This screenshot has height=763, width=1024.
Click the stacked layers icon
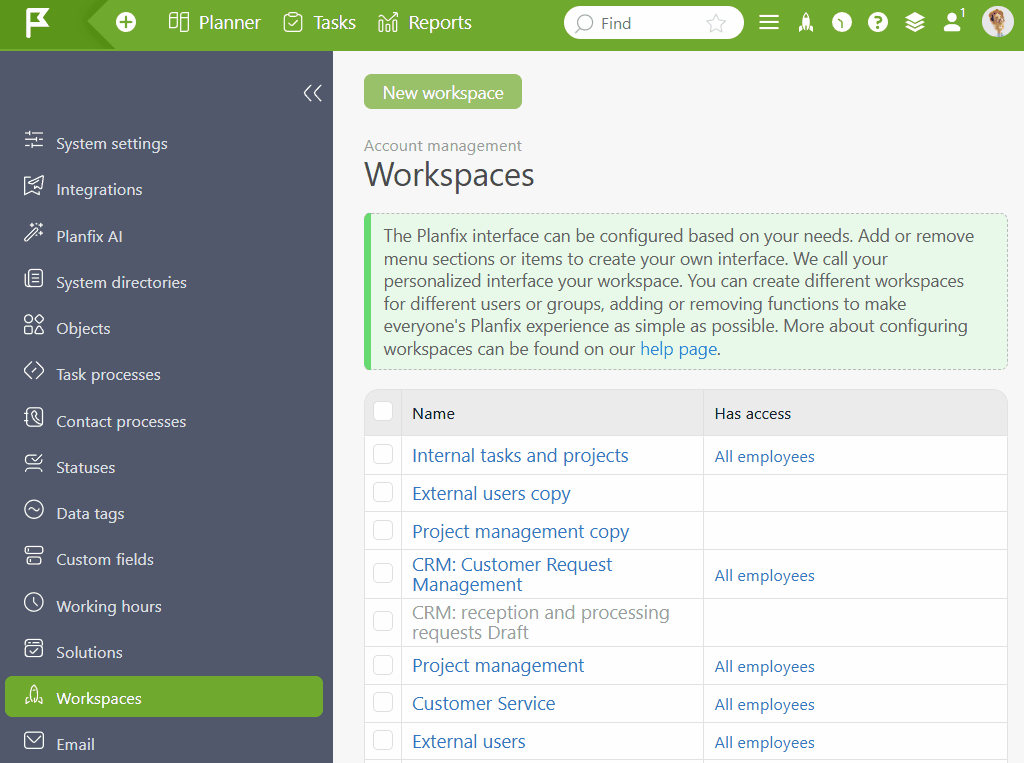(914, 23)
